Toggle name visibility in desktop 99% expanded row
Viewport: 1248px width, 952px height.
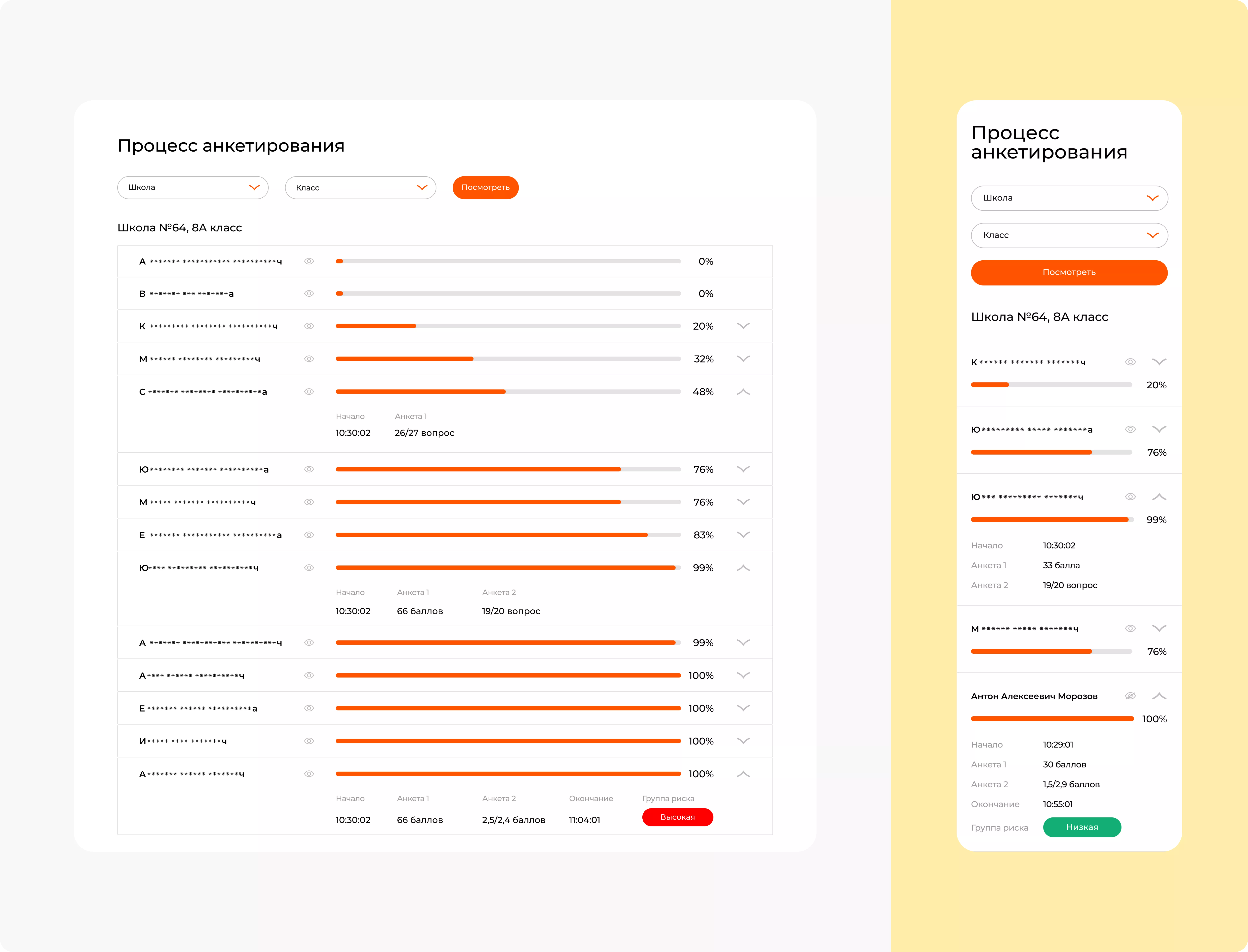309,568
